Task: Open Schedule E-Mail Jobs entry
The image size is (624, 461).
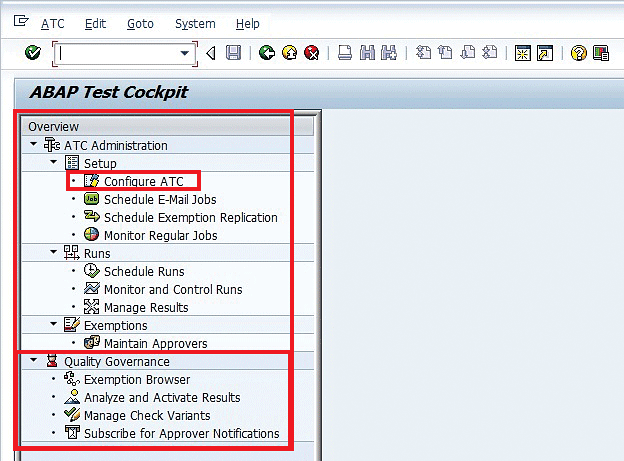Action: click(x=160, y=199)
